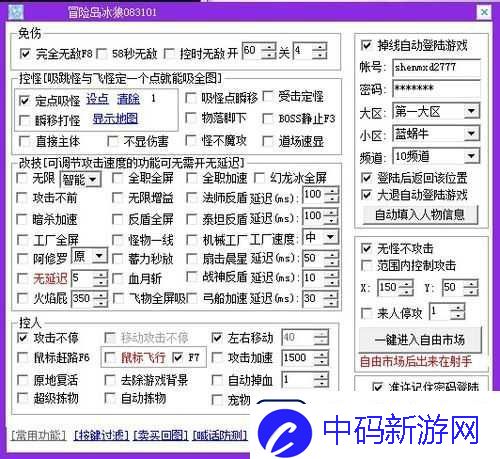Enable 超级捡物 checkbox

coord(22,398)
